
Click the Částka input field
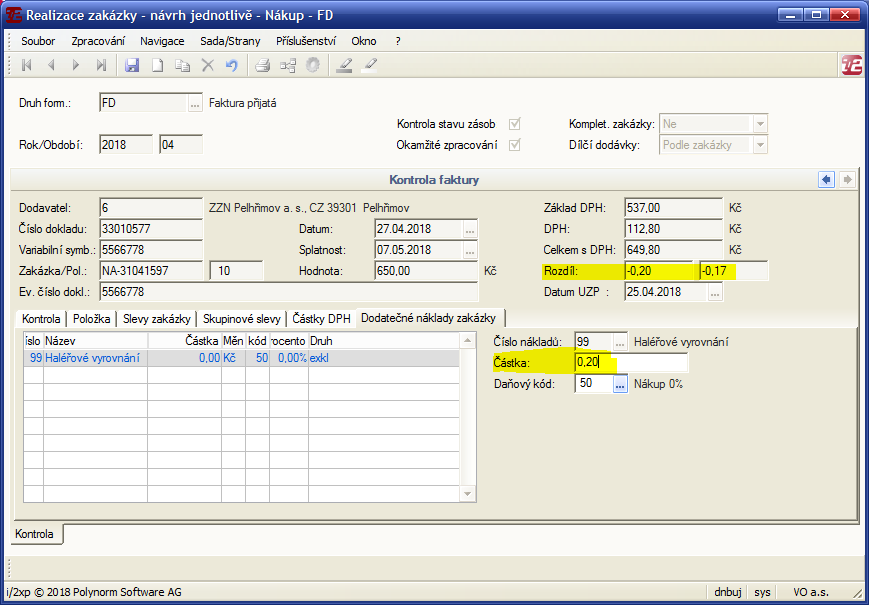coord(631,363)
